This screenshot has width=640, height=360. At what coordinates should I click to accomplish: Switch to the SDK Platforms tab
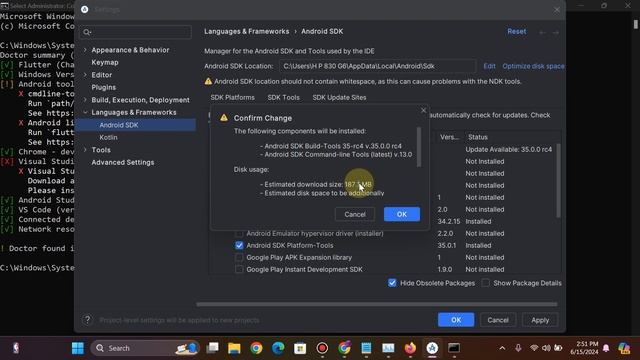[x=233, y=98]
